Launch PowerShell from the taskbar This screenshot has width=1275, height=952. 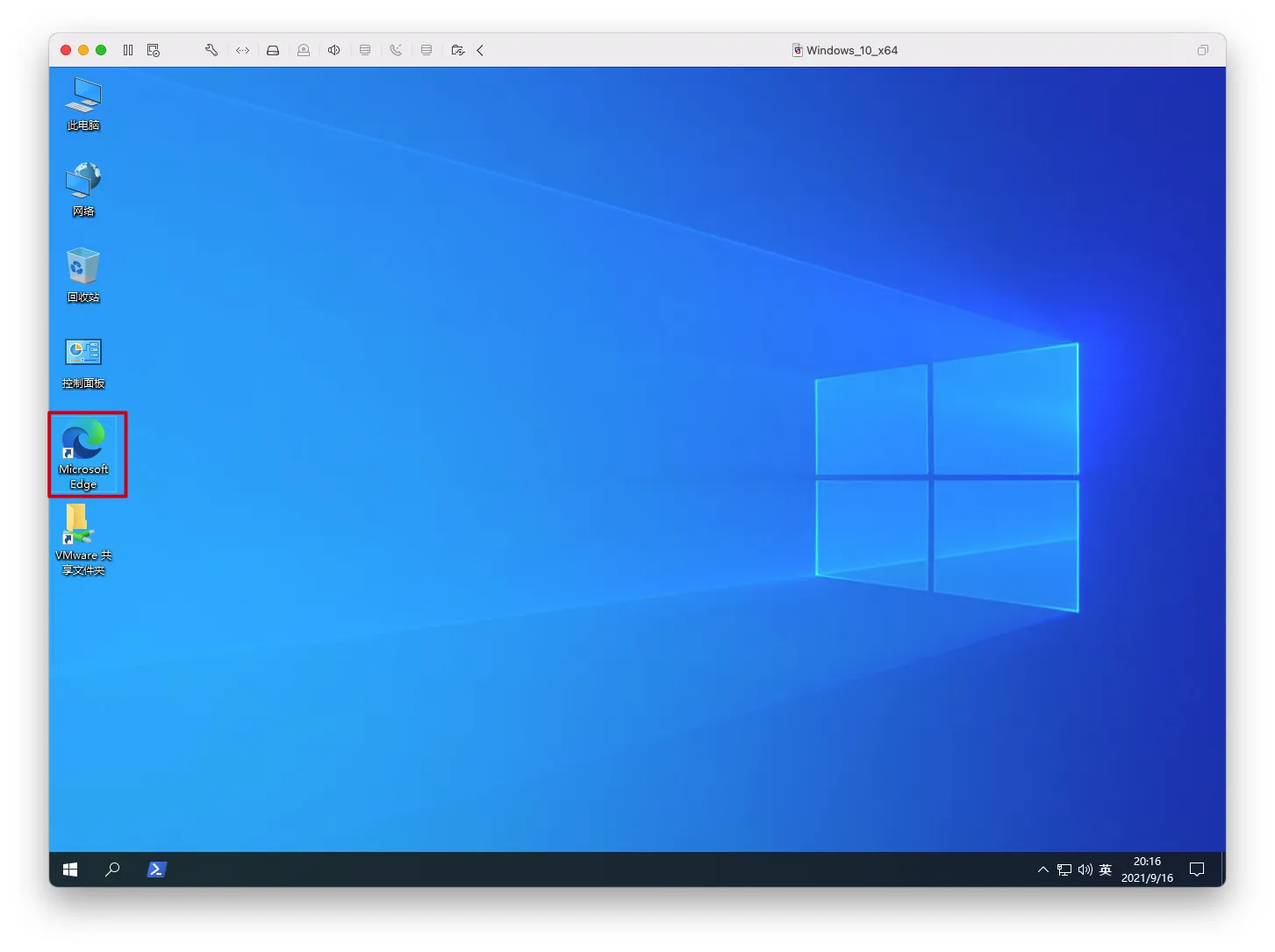coord(156,870)
